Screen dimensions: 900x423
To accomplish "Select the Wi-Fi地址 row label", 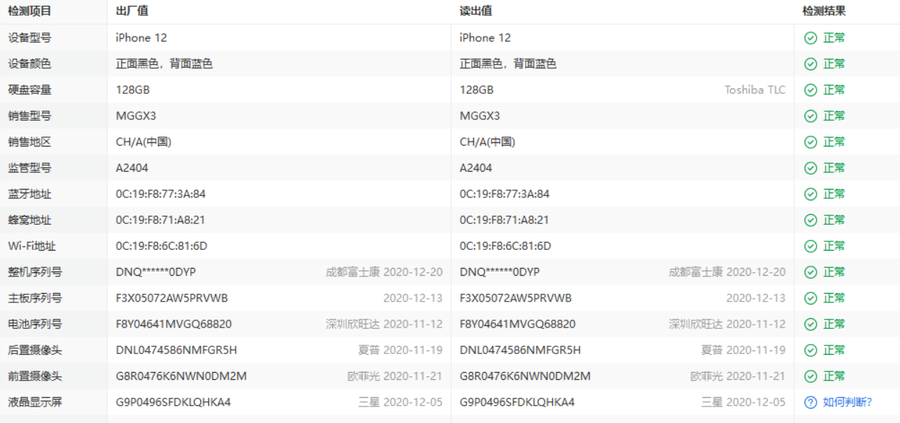I will click(32, 246).
